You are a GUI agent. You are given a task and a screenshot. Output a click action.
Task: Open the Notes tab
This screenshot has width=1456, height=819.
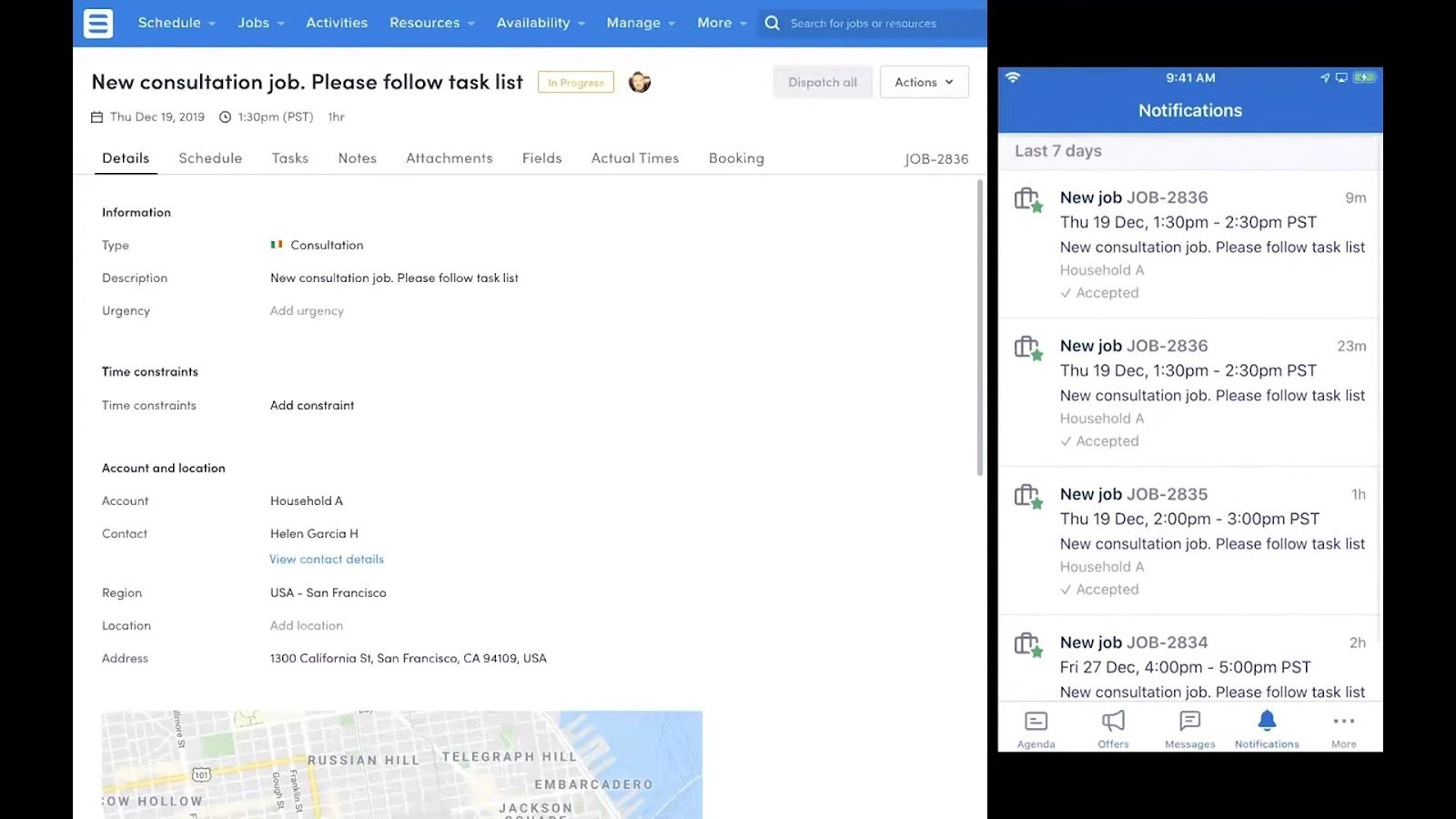click(x=358, y=158)
